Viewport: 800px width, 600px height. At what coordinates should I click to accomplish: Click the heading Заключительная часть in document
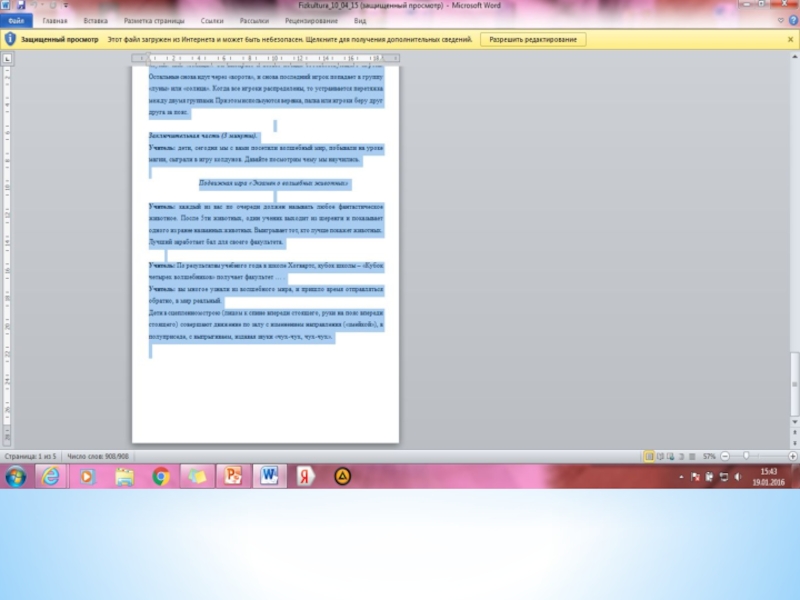[203, 136]
